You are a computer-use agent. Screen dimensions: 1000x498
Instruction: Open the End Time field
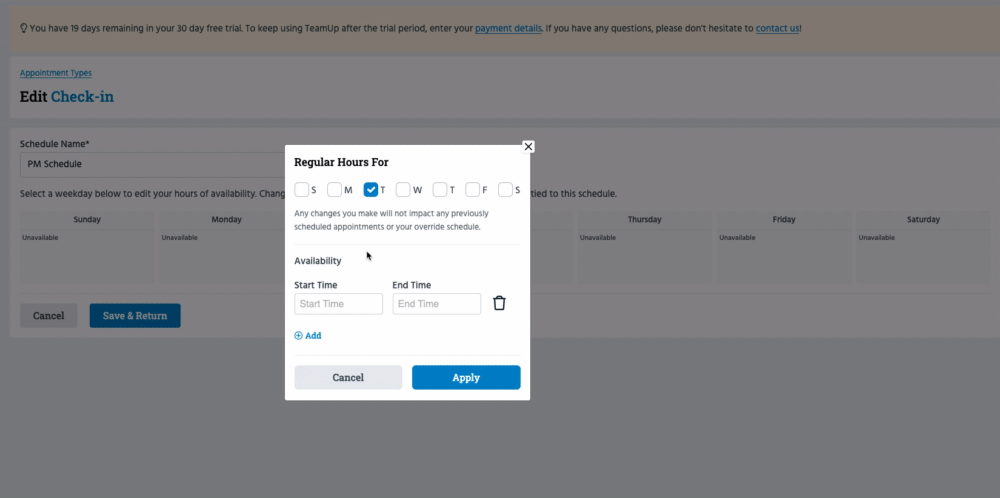[436, 304]
